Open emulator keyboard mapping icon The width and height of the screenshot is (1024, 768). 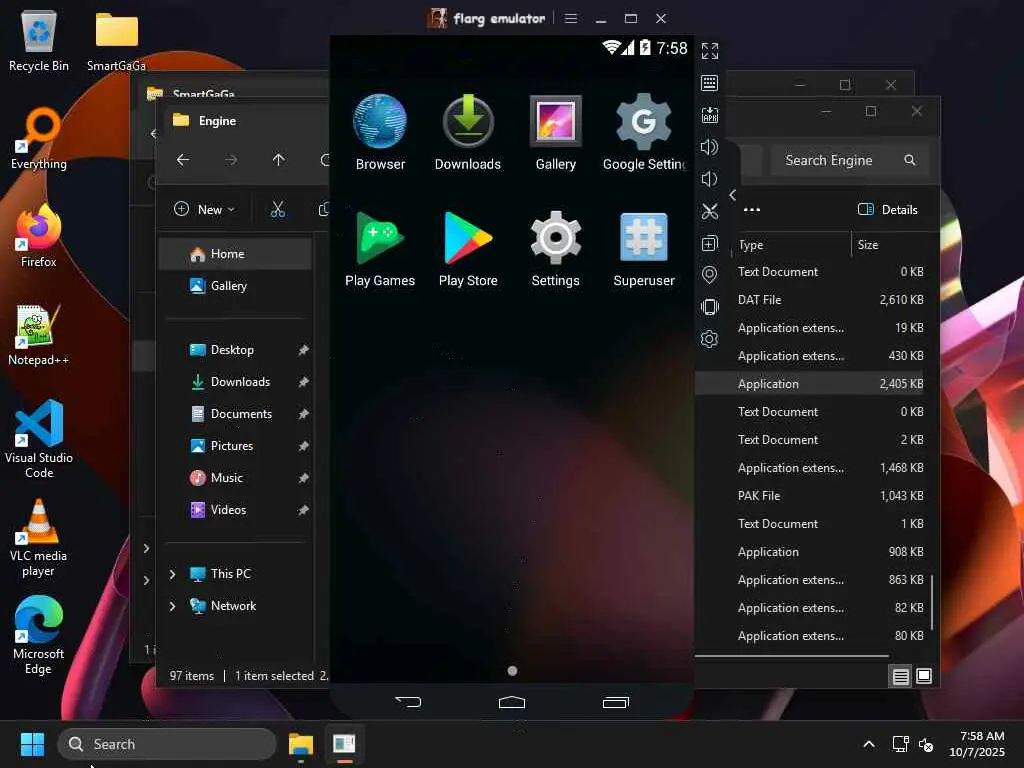point(710,83)
